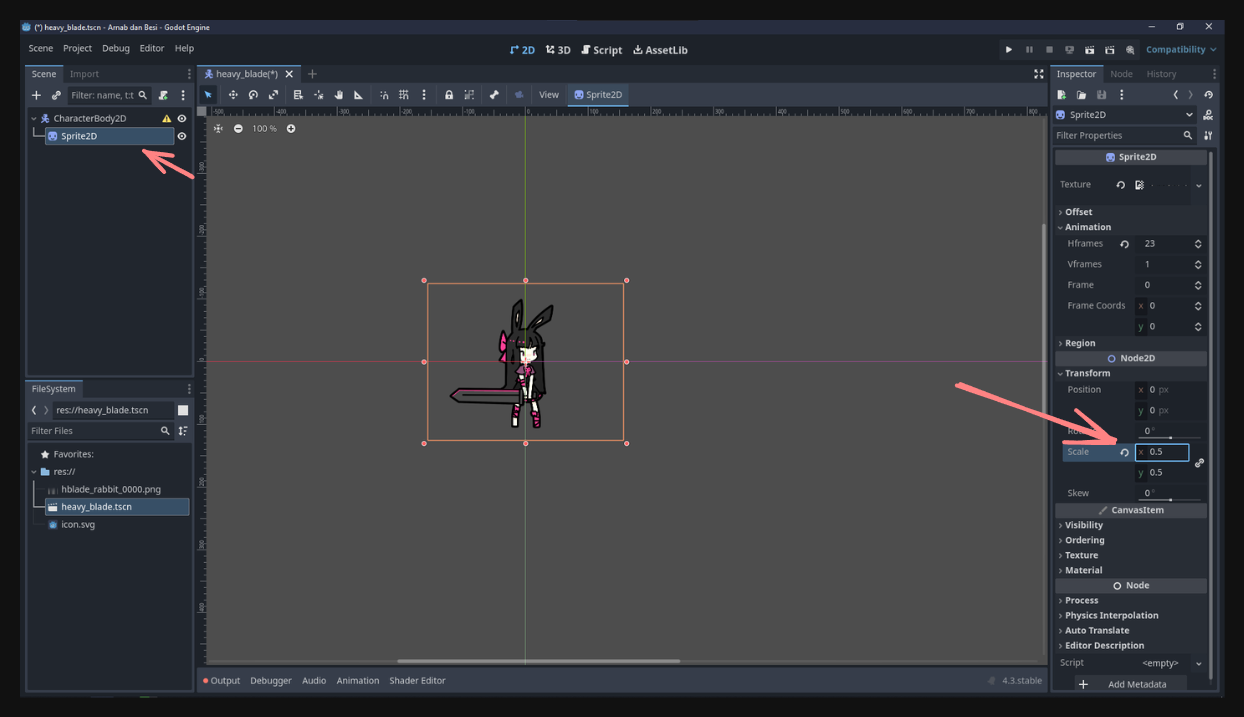
Task: Open the Movie Maker mode icon
Action: (x=1130, y=50)
